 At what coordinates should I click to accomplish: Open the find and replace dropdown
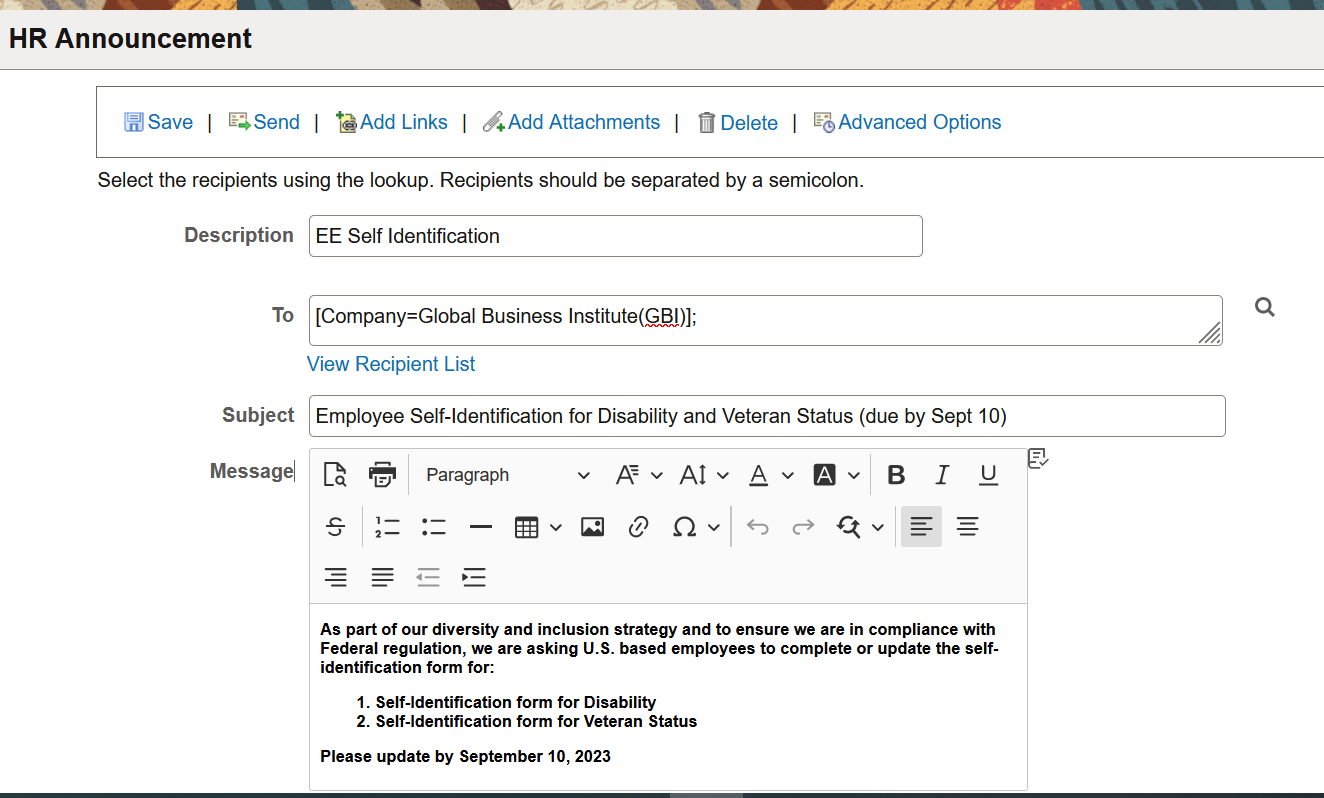(x=860, y=527)
